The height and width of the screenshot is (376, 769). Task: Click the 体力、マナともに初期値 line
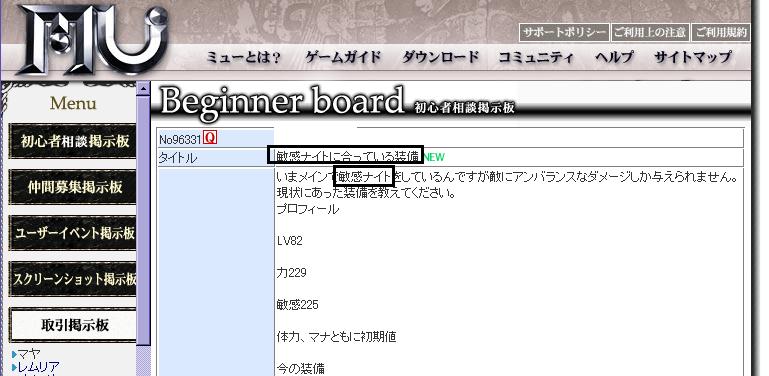click(336, 337)
